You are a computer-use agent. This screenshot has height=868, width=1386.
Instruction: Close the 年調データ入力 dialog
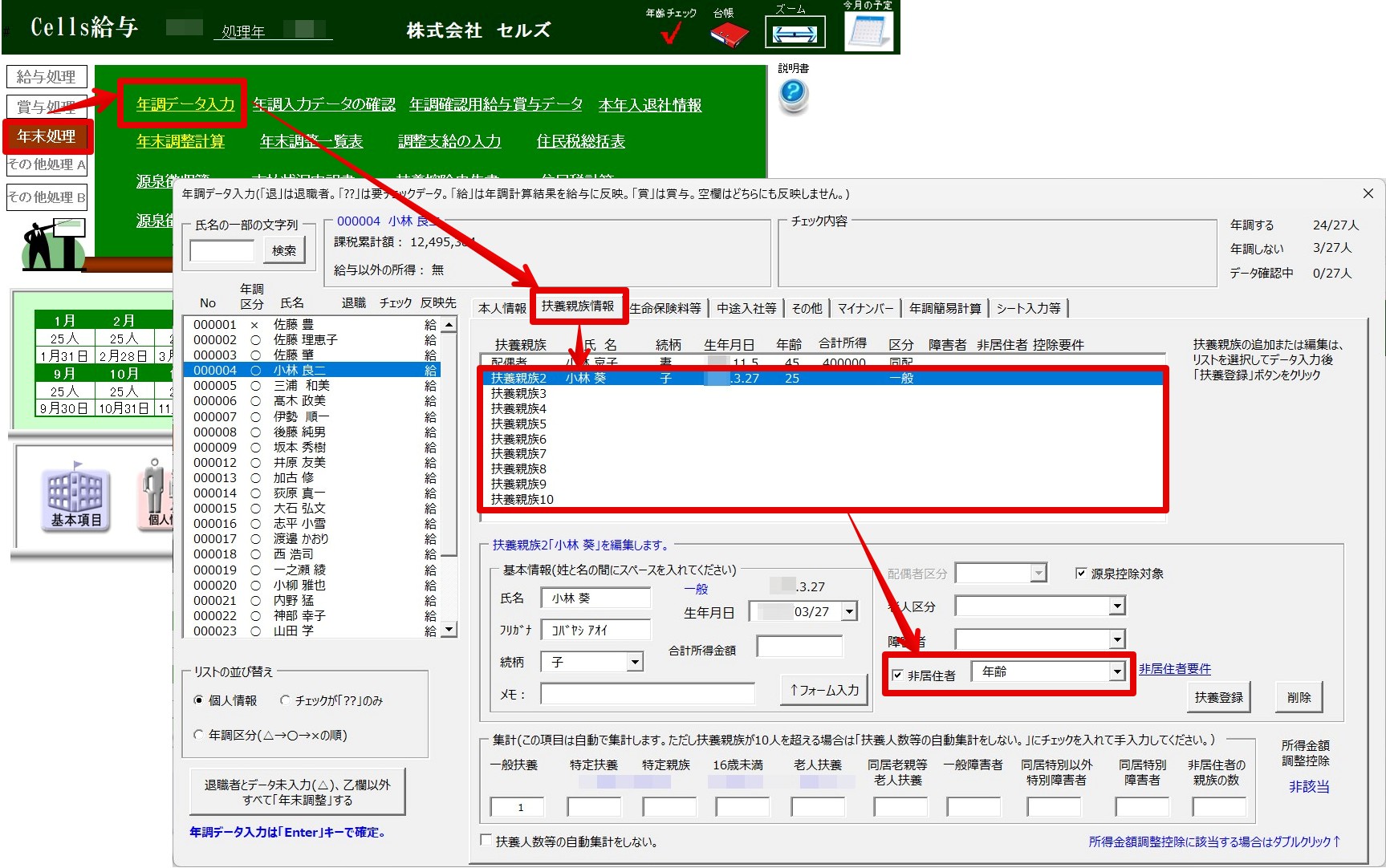(x=1368, y=193)
